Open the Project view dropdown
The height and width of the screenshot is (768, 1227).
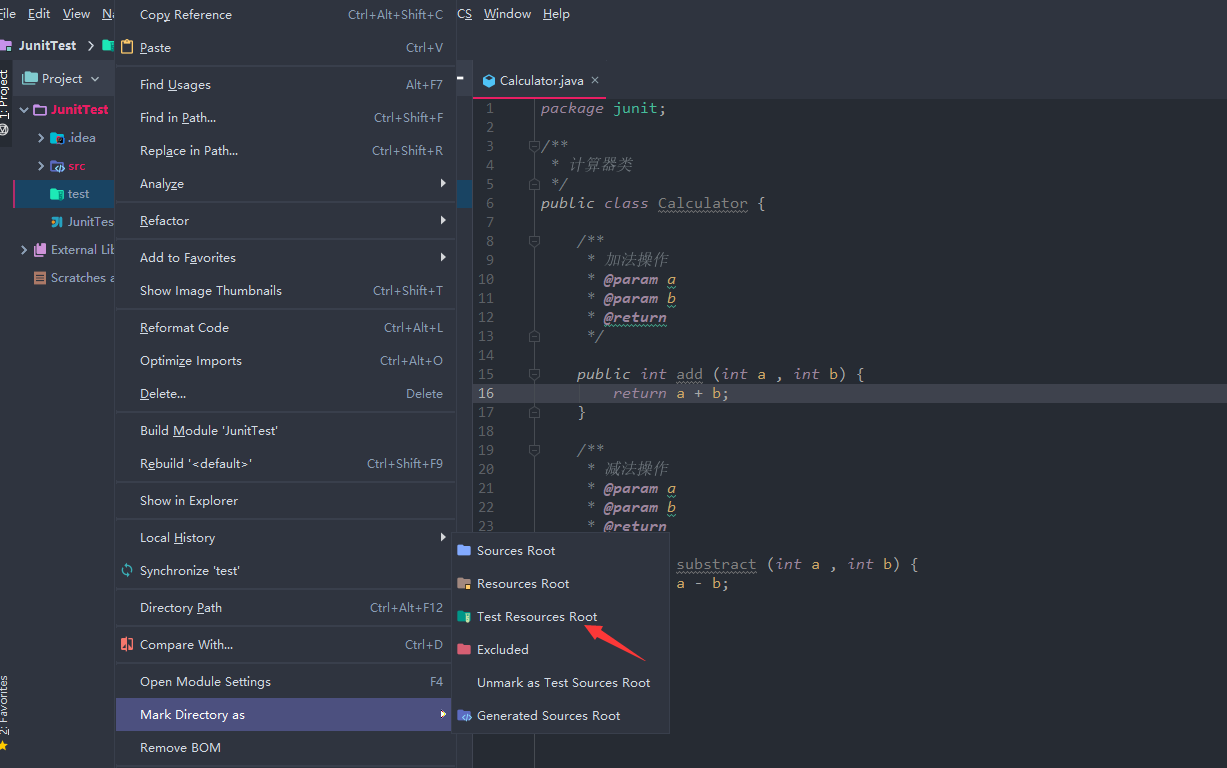[95, 79]
